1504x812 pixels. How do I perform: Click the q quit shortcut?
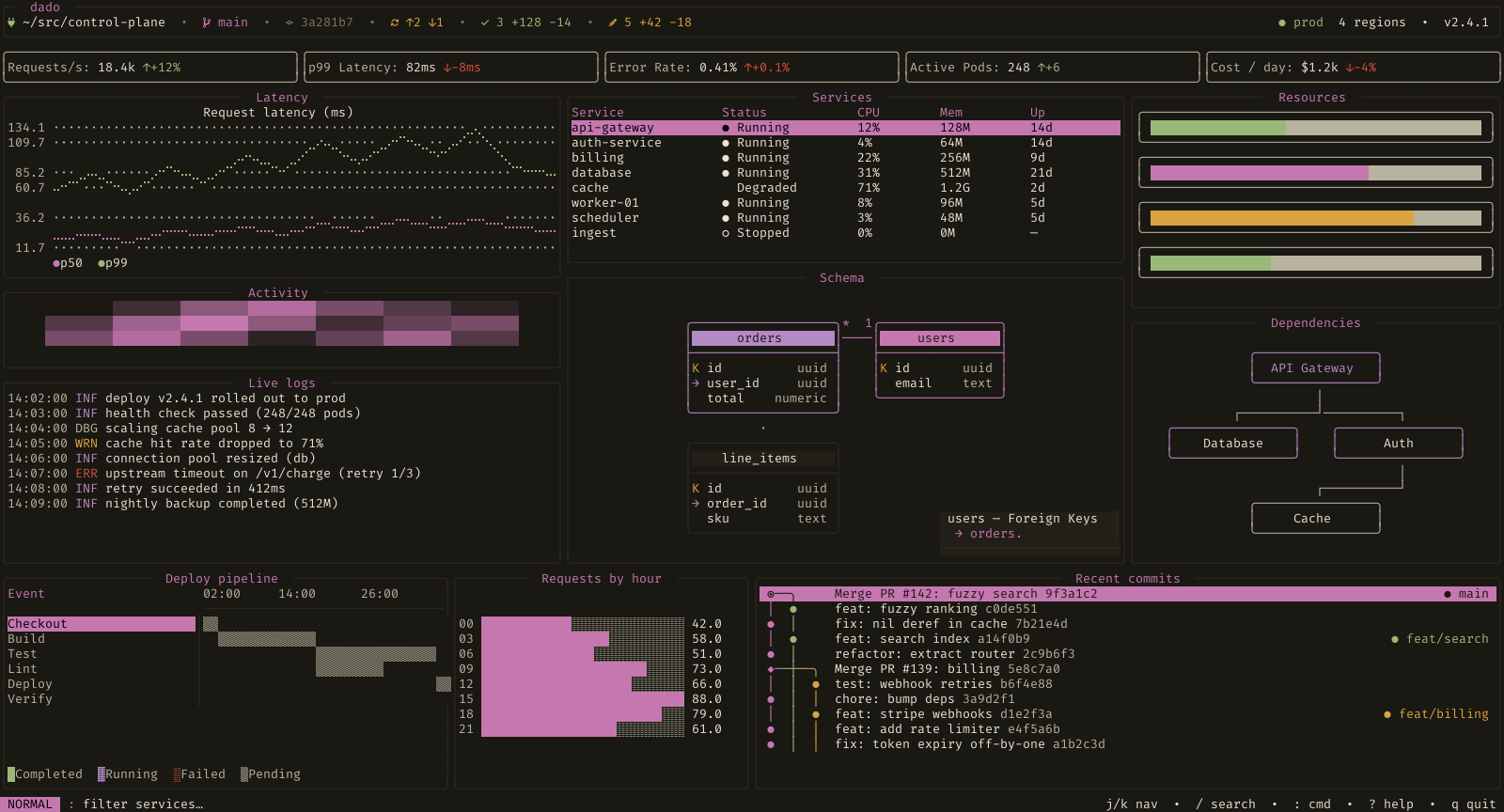1474,804
